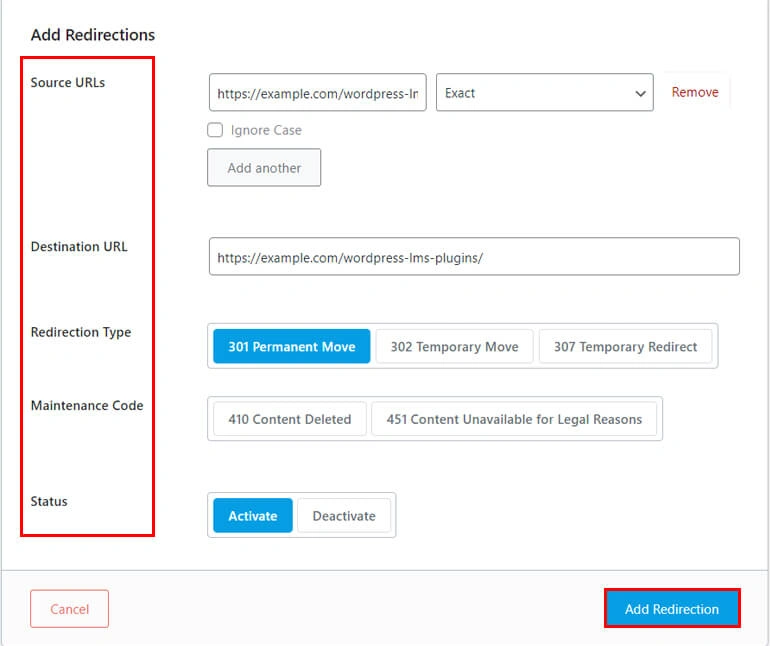Cancel the redirection form

pos(69,609)
